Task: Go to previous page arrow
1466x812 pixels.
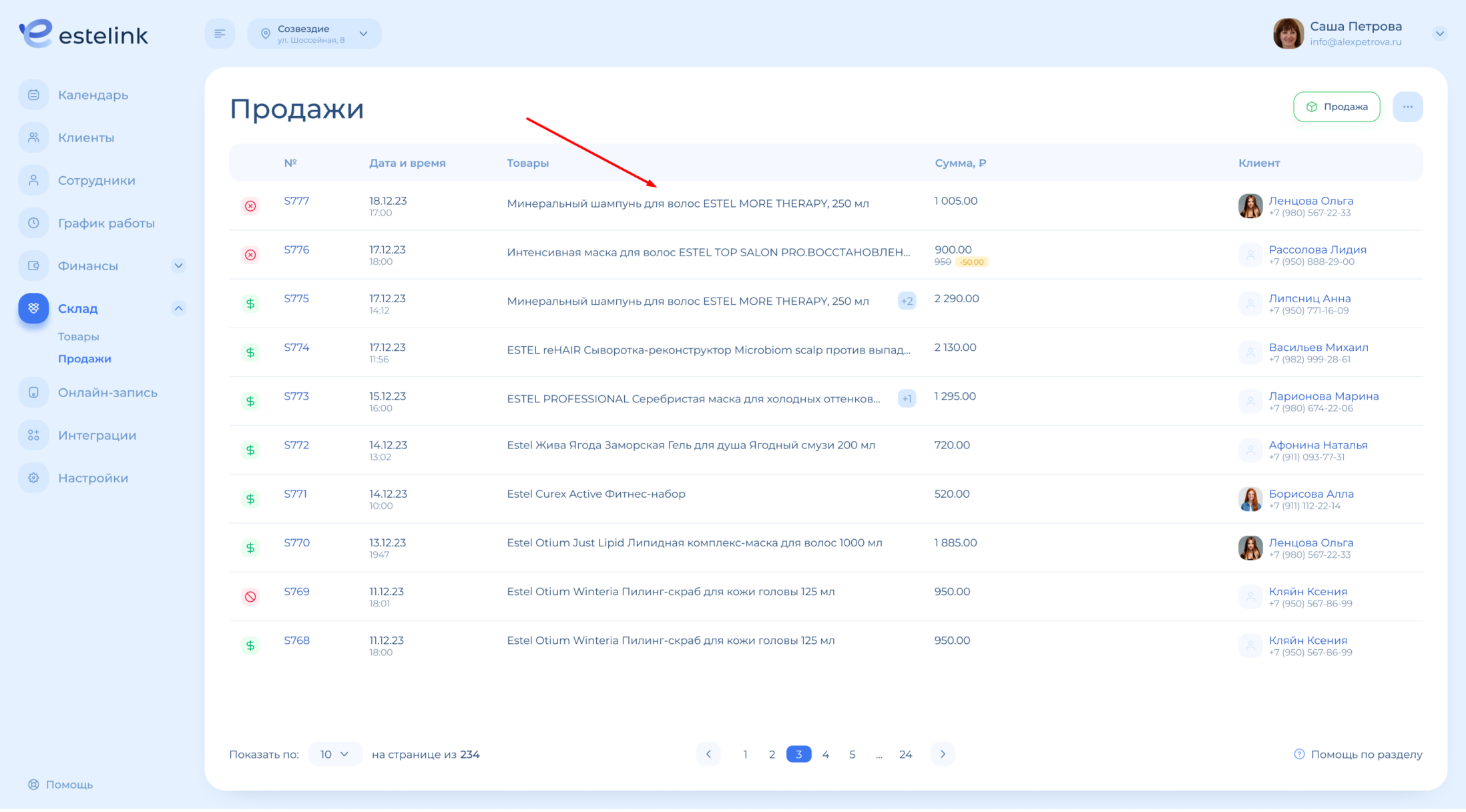Action: click(708, 754)
